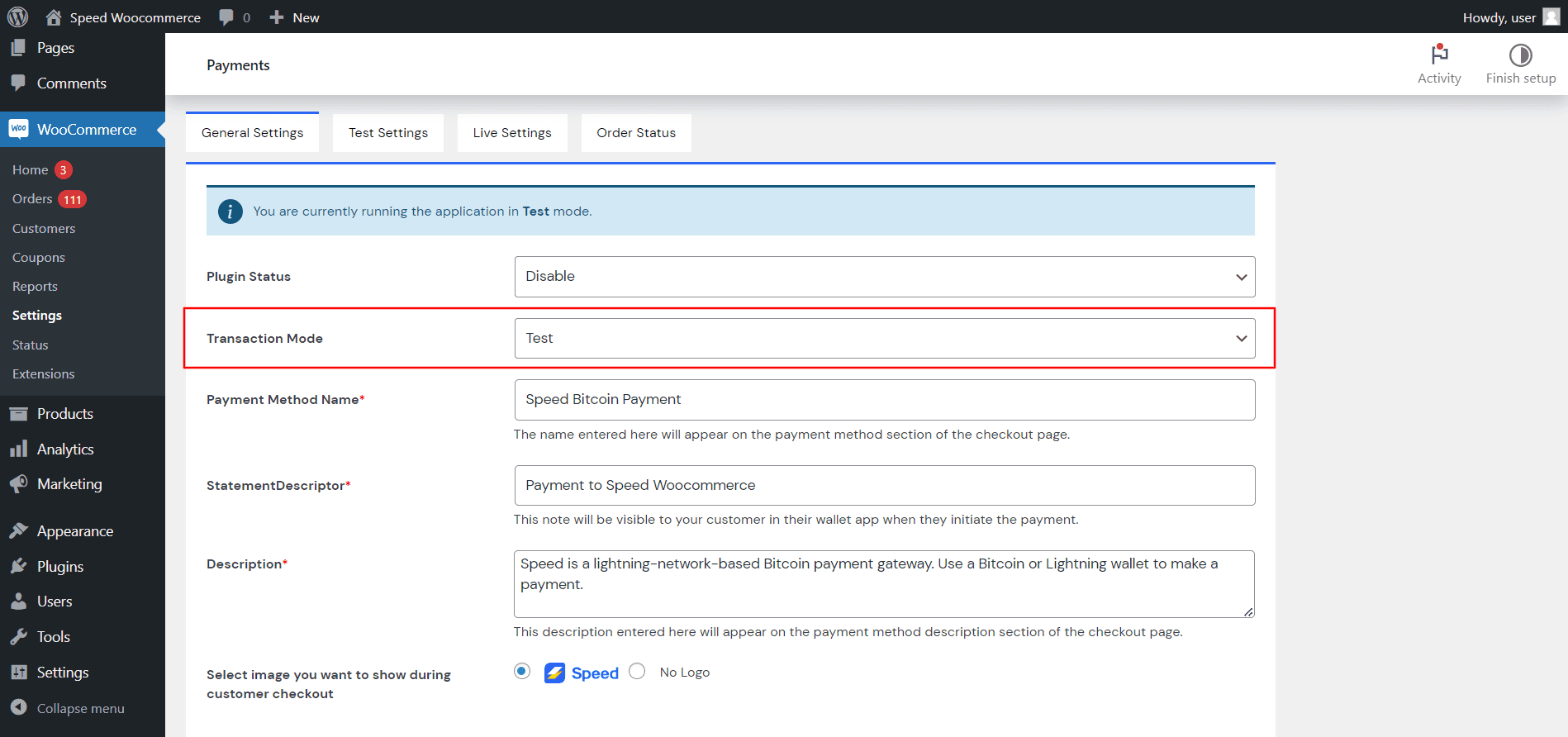Switch to Order Status tab
Image resolution: width=1568 pixels, height=737 pixels.
tap(636, 132)
